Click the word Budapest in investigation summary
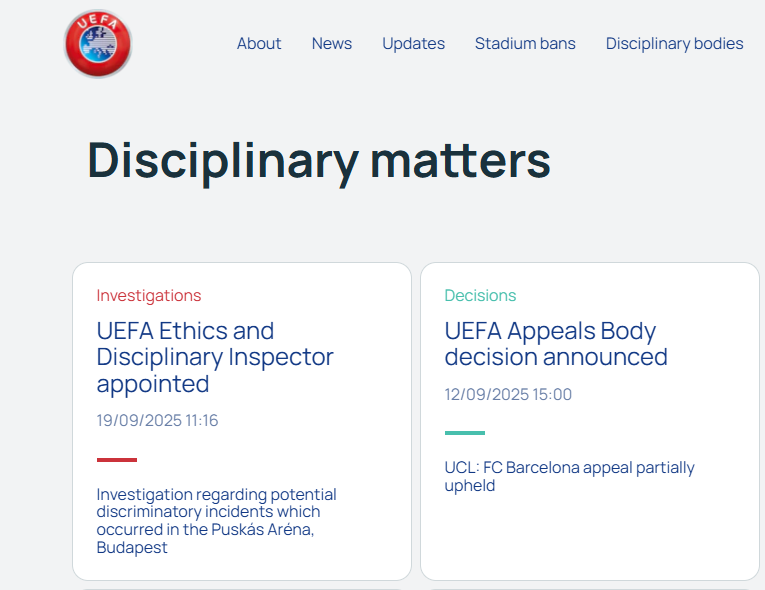The image size is (765, 590). point(132,548)
